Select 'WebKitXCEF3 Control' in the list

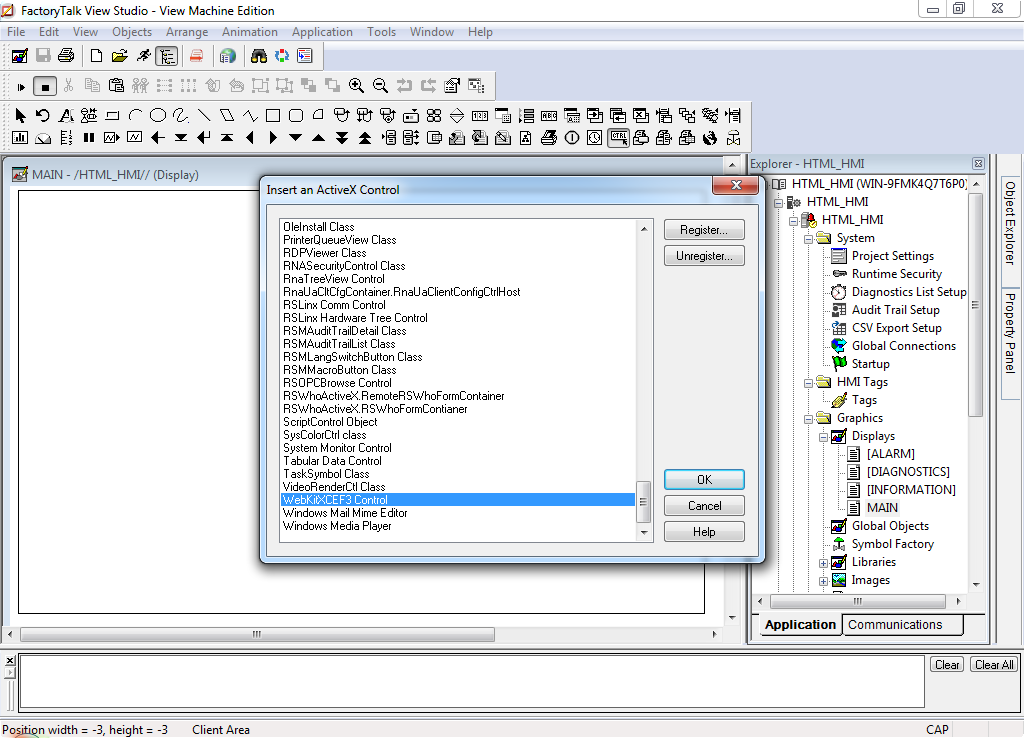tap(458, 500)
